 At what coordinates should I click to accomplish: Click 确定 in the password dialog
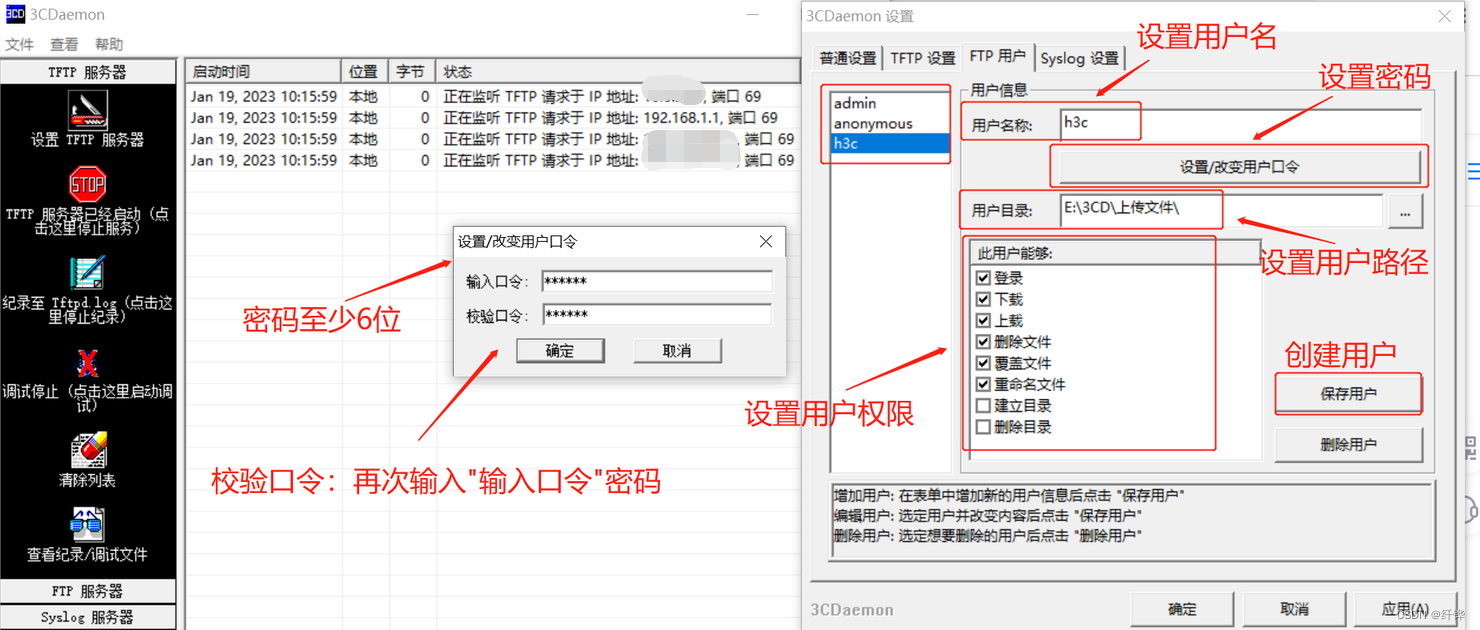[560, 350]
